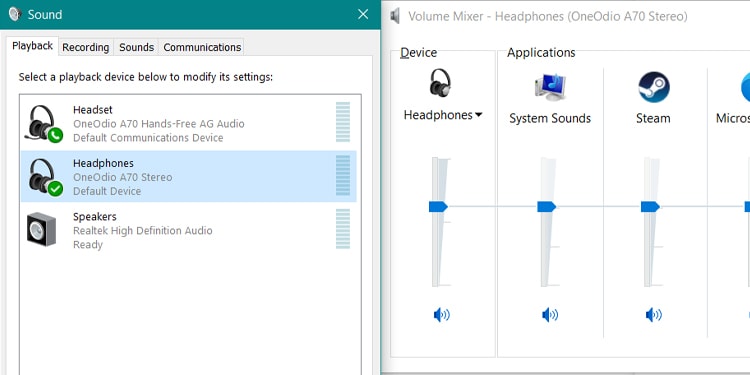Click the Sound dialog title bar speaker icon

coord(15,14)
